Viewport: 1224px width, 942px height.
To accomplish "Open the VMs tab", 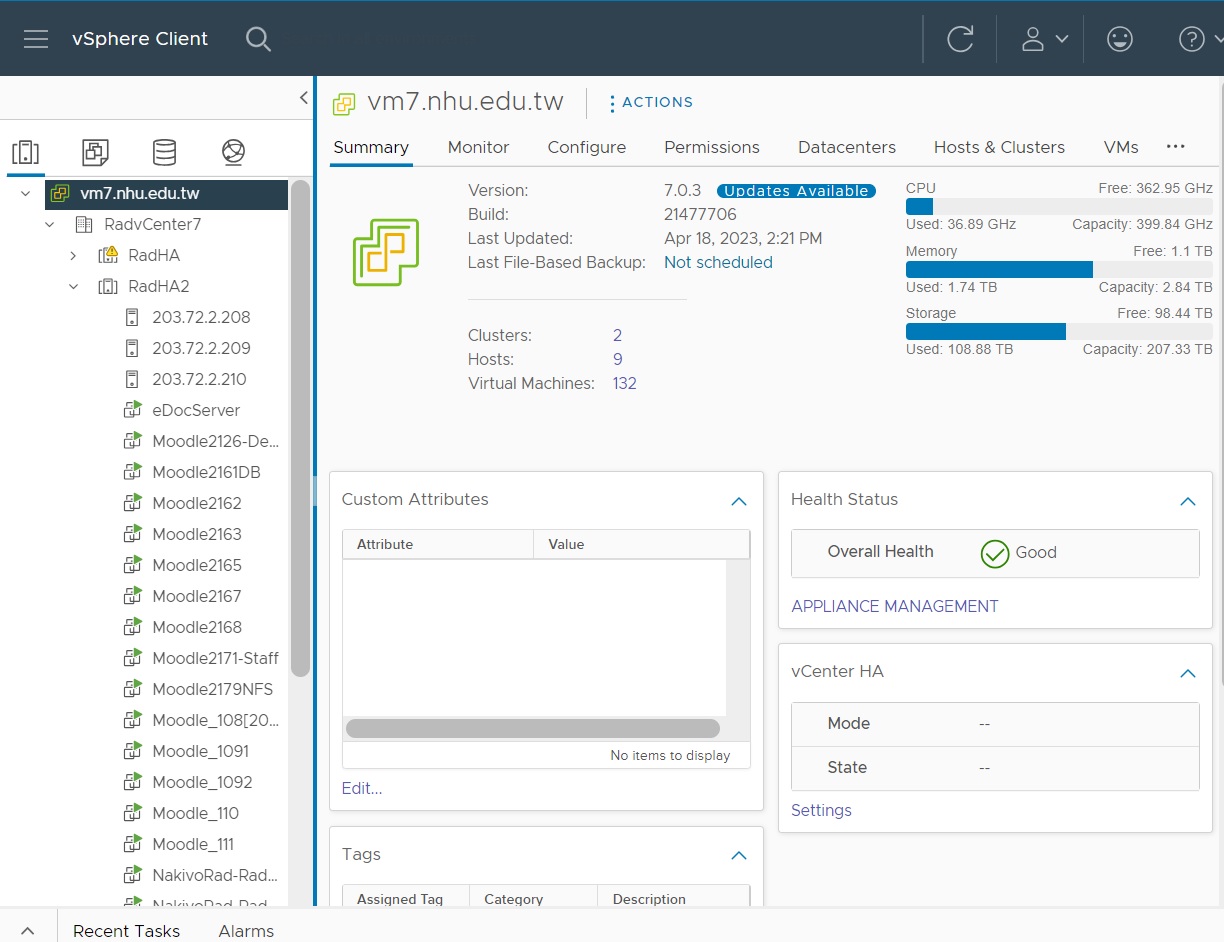I will (1121, 147).
